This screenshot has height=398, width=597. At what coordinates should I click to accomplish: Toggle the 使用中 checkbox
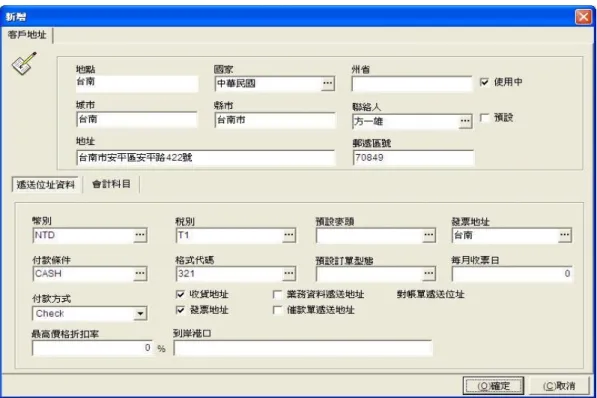point(484,82)
